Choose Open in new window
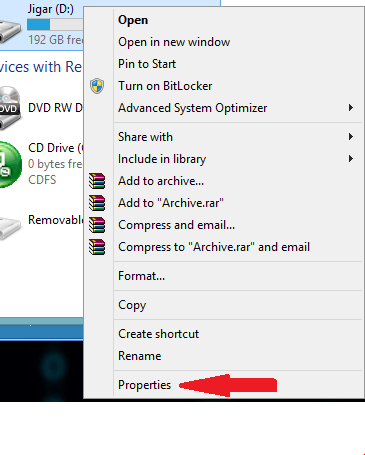The width and height of the screenshot is (365, 455). point(238,42)
